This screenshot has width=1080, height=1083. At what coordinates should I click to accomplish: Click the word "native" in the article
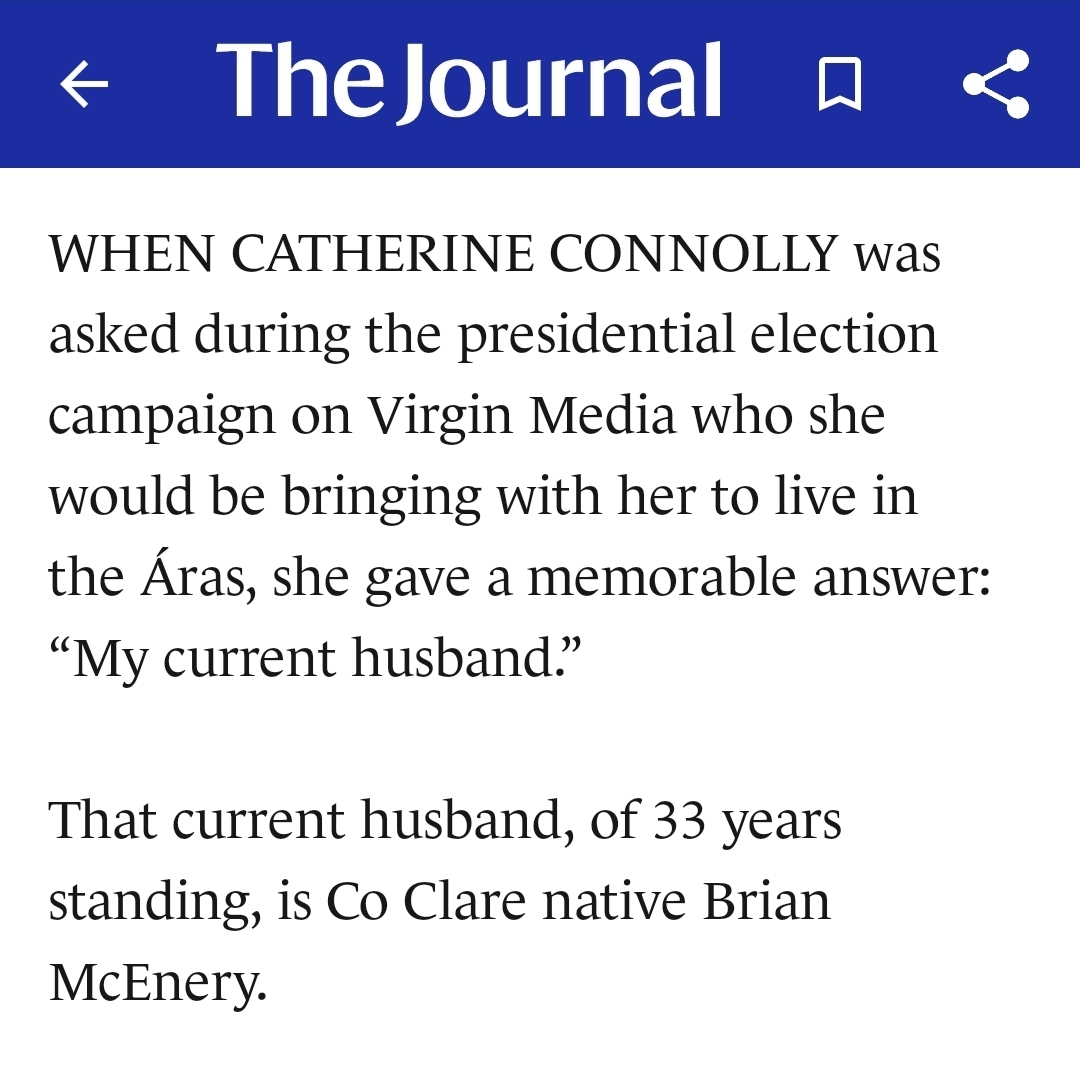point(614,901)
